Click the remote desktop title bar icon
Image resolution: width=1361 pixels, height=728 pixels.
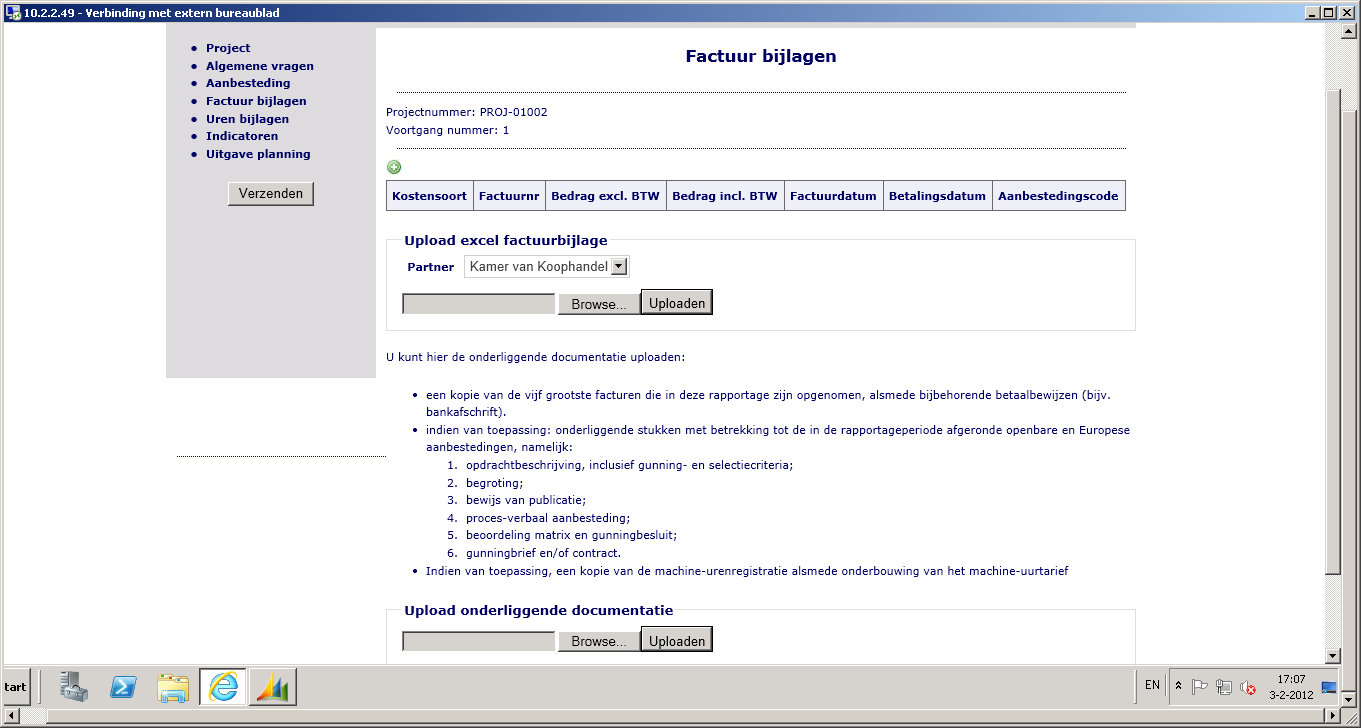pyautogui.click(x=13, y=12)
